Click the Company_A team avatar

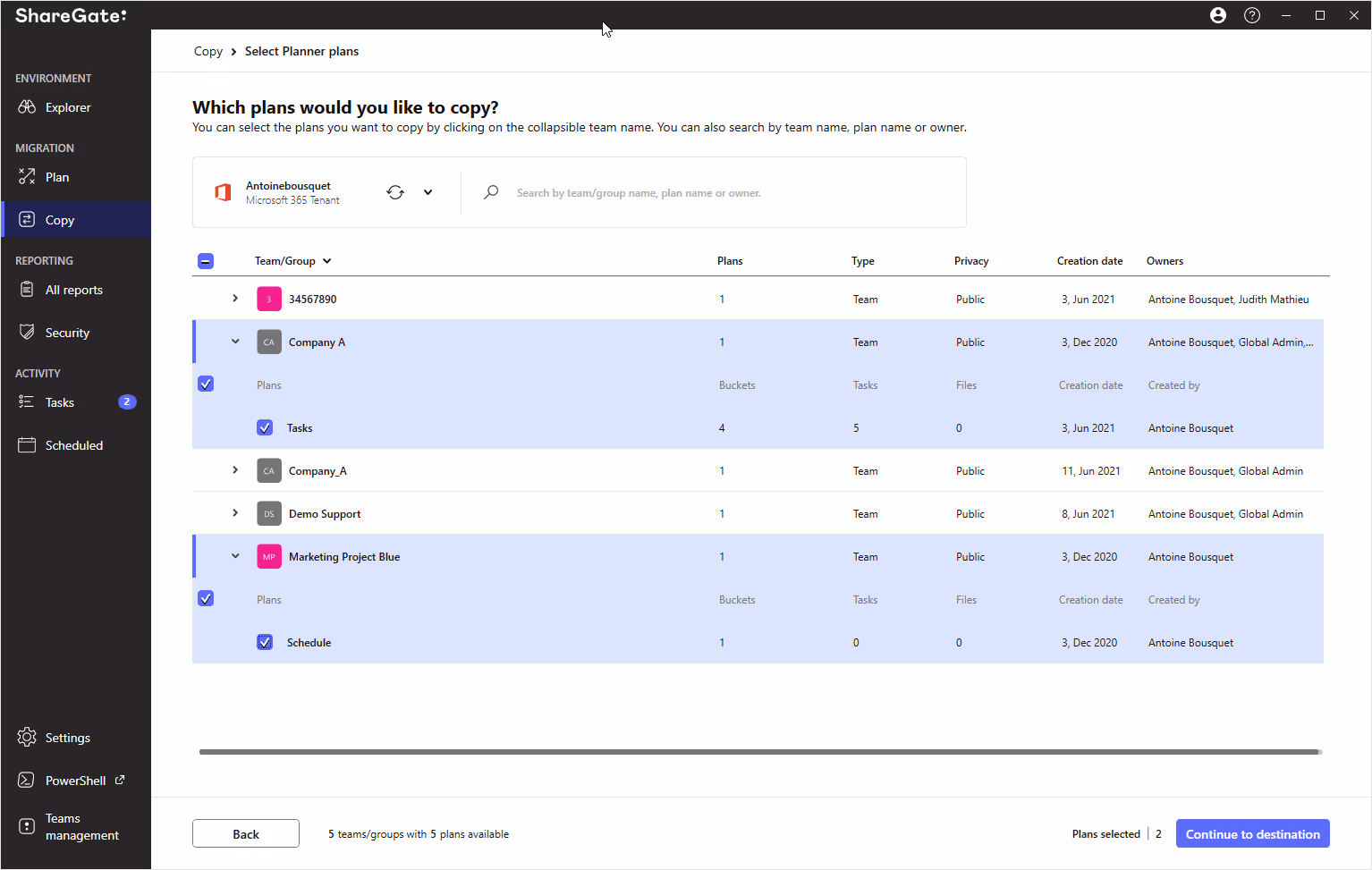[269, 470]
